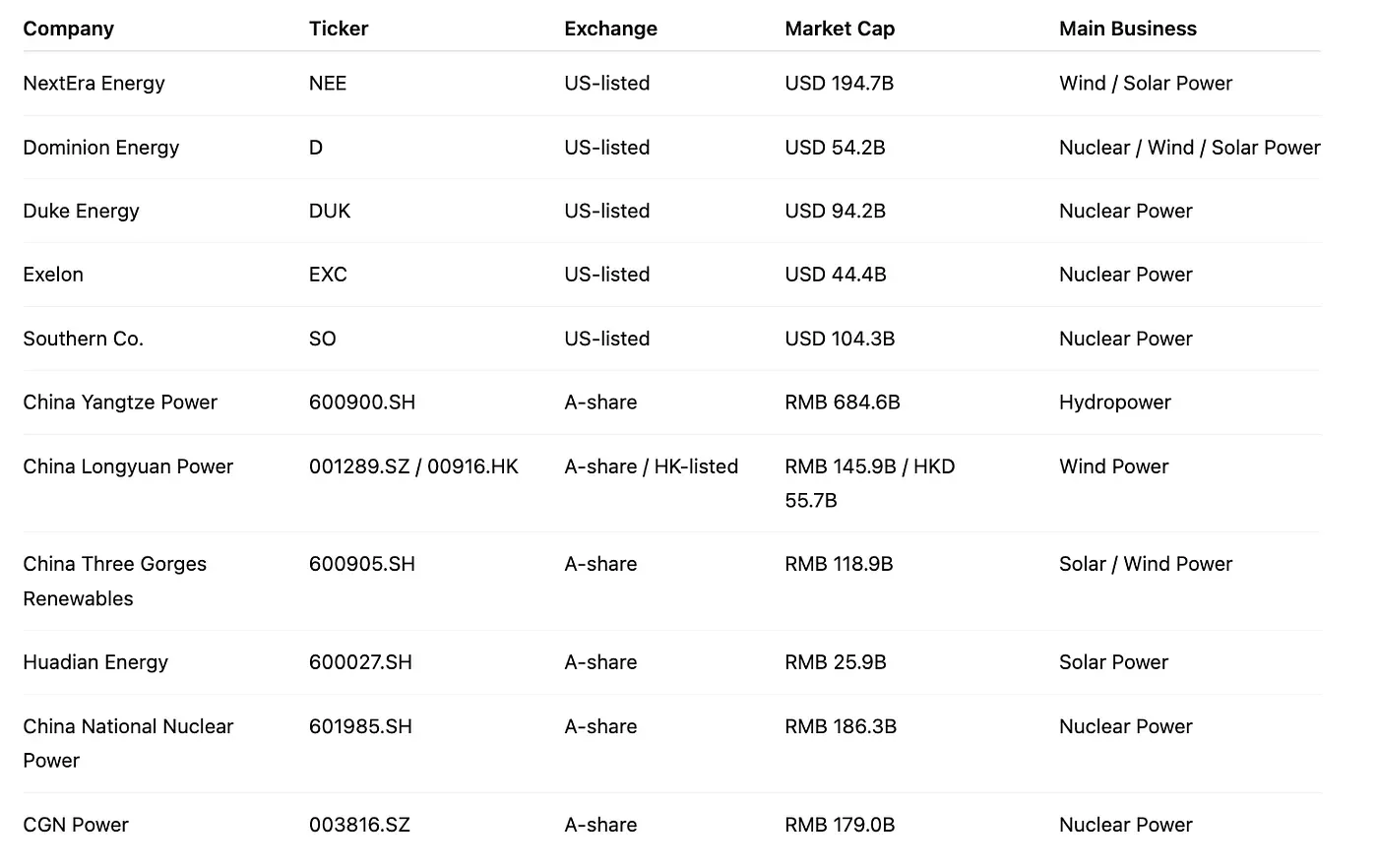Select "Nuclear Power" in the Southern Co. row
Viewport: 1378px width, 868px height.
(x=1126, y=339)
